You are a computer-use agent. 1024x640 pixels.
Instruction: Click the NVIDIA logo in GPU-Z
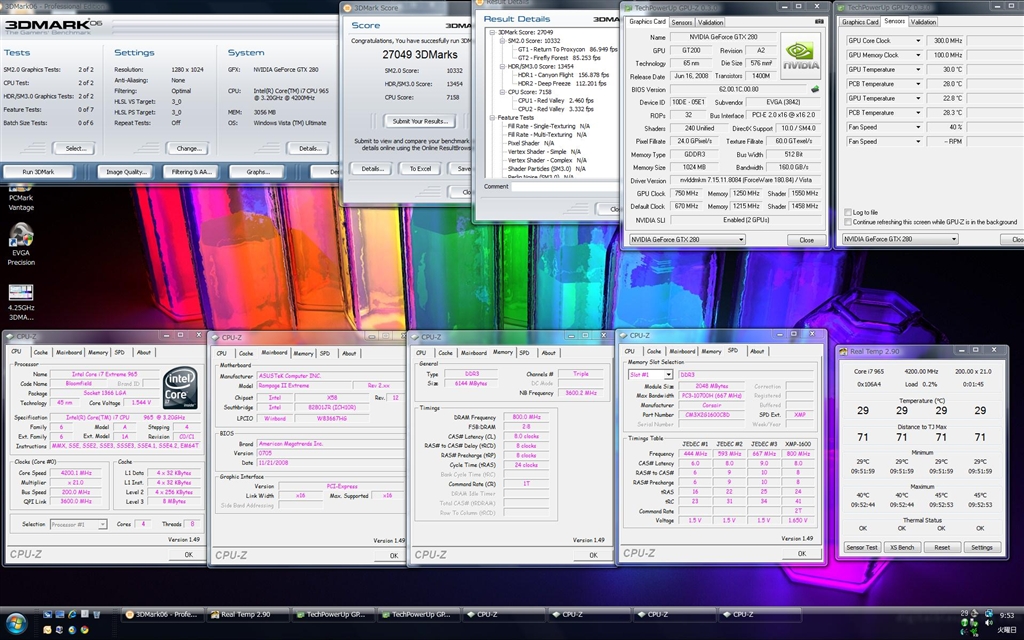point(802,56)
